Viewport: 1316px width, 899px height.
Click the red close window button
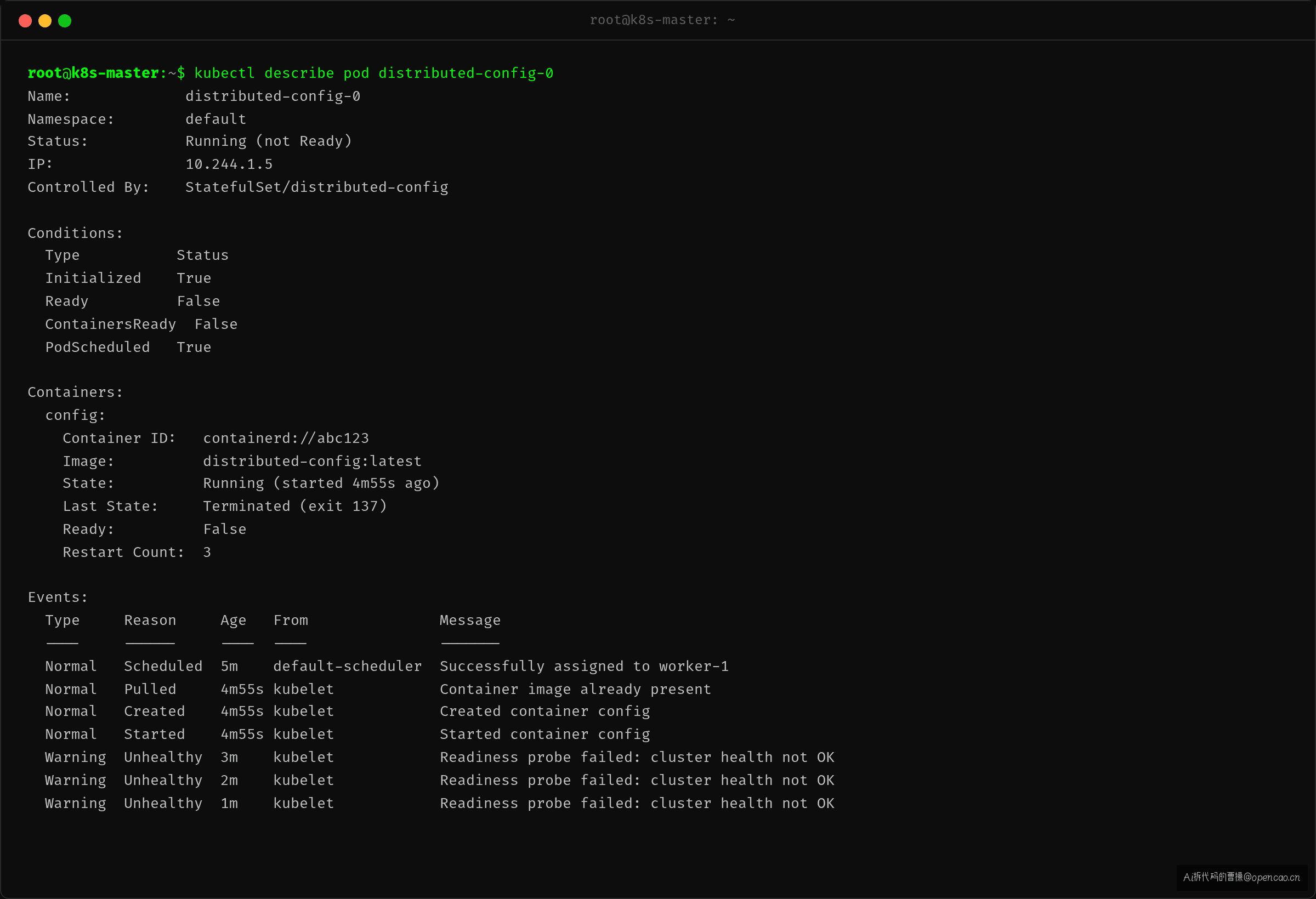point(25,21)
